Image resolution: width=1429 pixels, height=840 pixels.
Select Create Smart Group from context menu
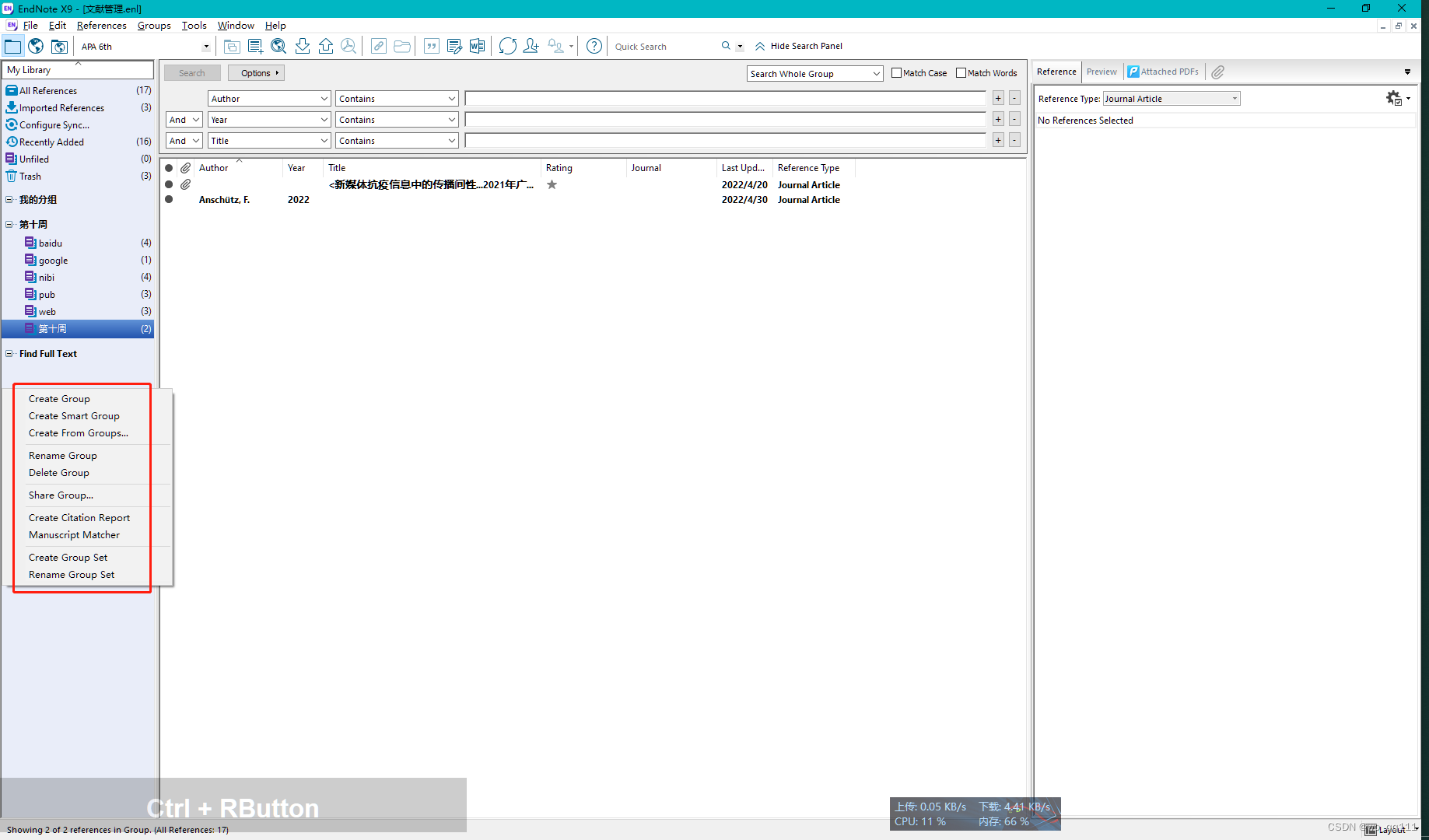74,416
